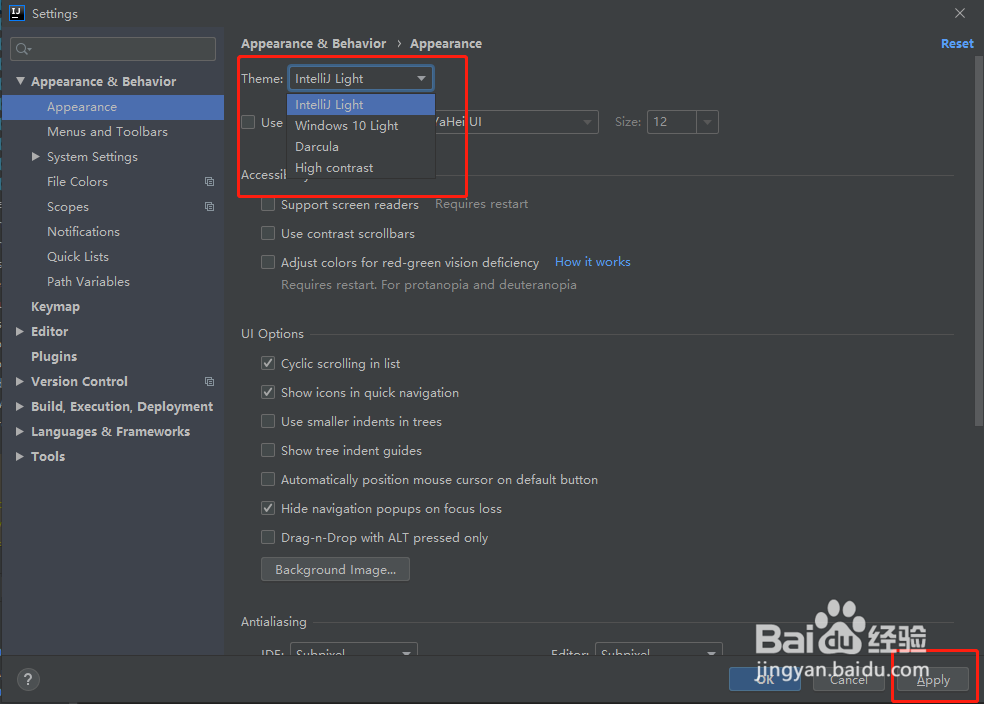Click the IntelliJ IDEA logo in the title bar

click(16, 13)
